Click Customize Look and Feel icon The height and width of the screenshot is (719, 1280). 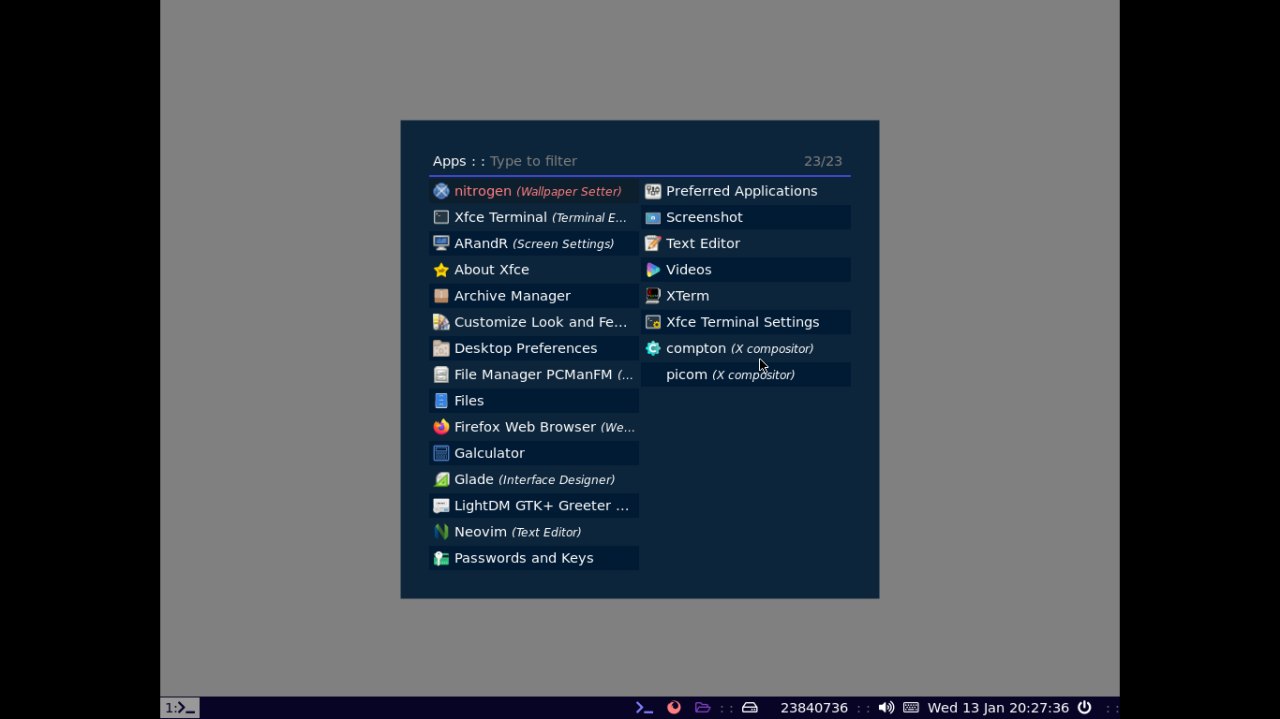point(441,322)
